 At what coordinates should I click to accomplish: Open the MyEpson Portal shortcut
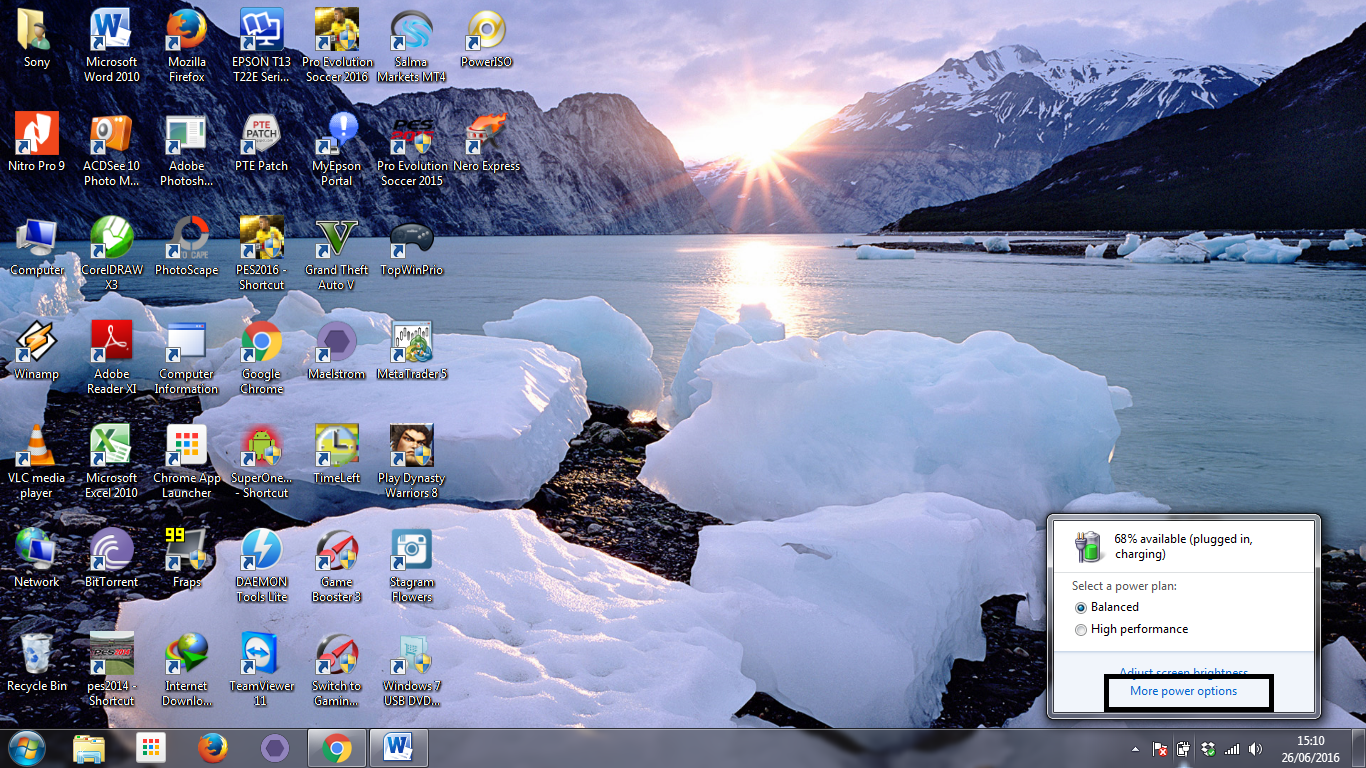pyautogui.click(x=337, y=150)
